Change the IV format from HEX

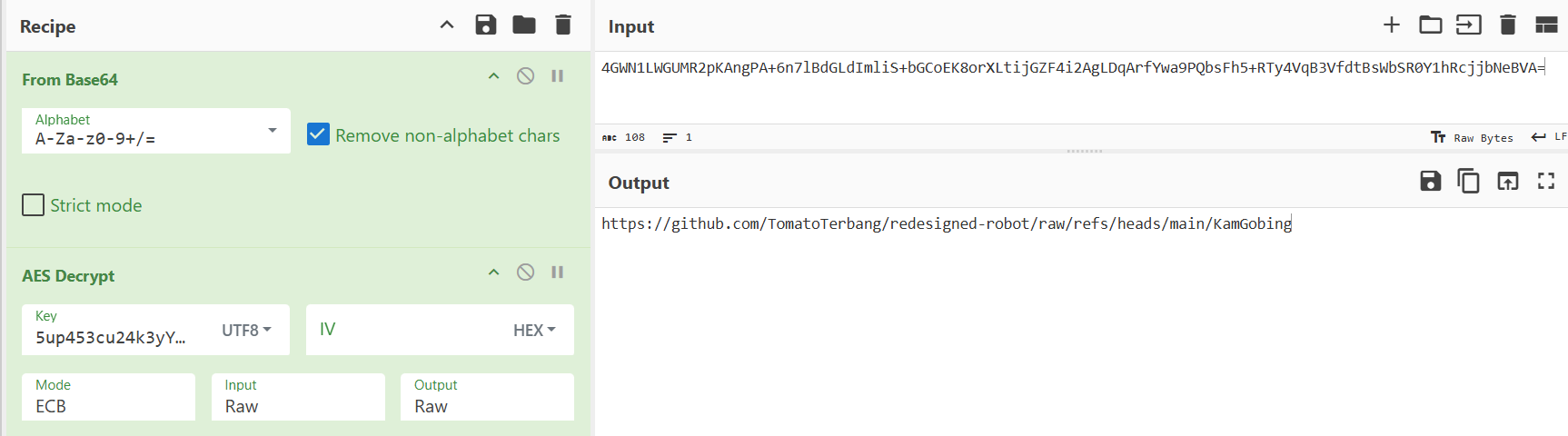click(534, 331)
